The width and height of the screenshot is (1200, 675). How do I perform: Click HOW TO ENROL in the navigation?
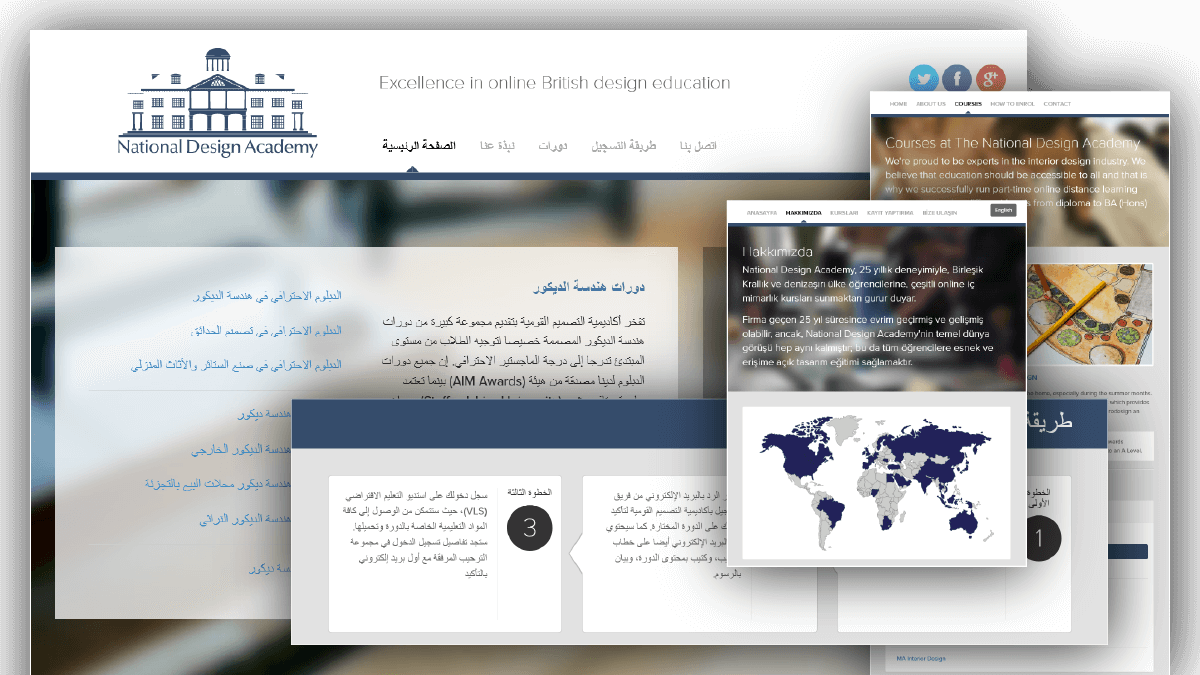coord(1013,103)
